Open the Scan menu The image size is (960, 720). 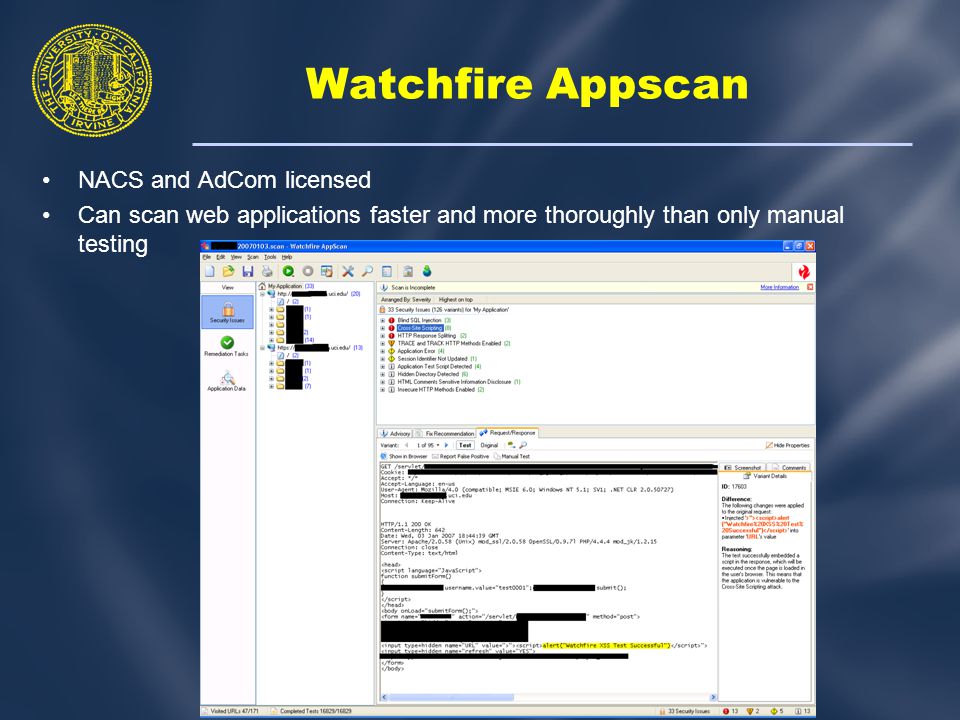tap(253, 257)
